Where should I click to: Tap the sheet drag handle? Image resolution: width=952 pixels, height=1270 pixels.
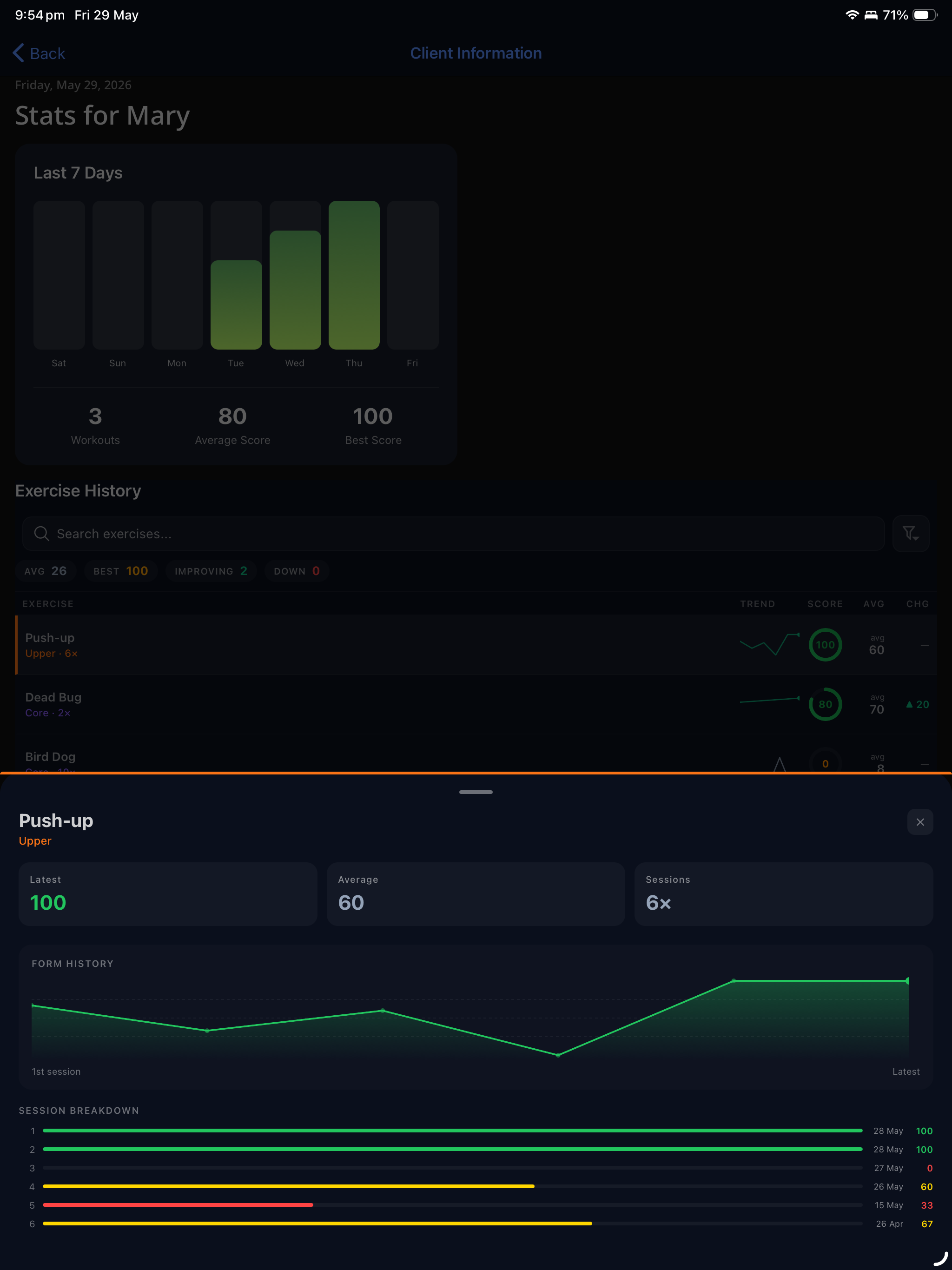coord(476,792)
